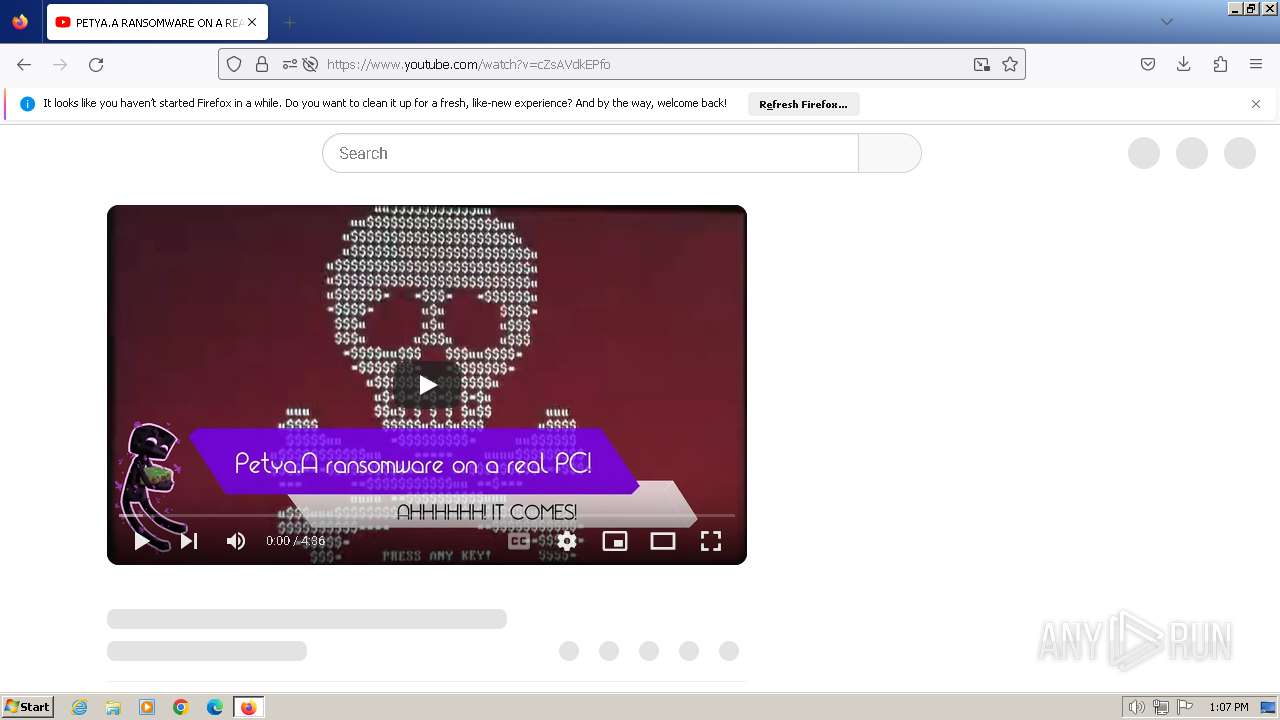Open the Firefox downloads panel
Viewport: 1280px width, 720px height.
click(x=1184, y=64)
